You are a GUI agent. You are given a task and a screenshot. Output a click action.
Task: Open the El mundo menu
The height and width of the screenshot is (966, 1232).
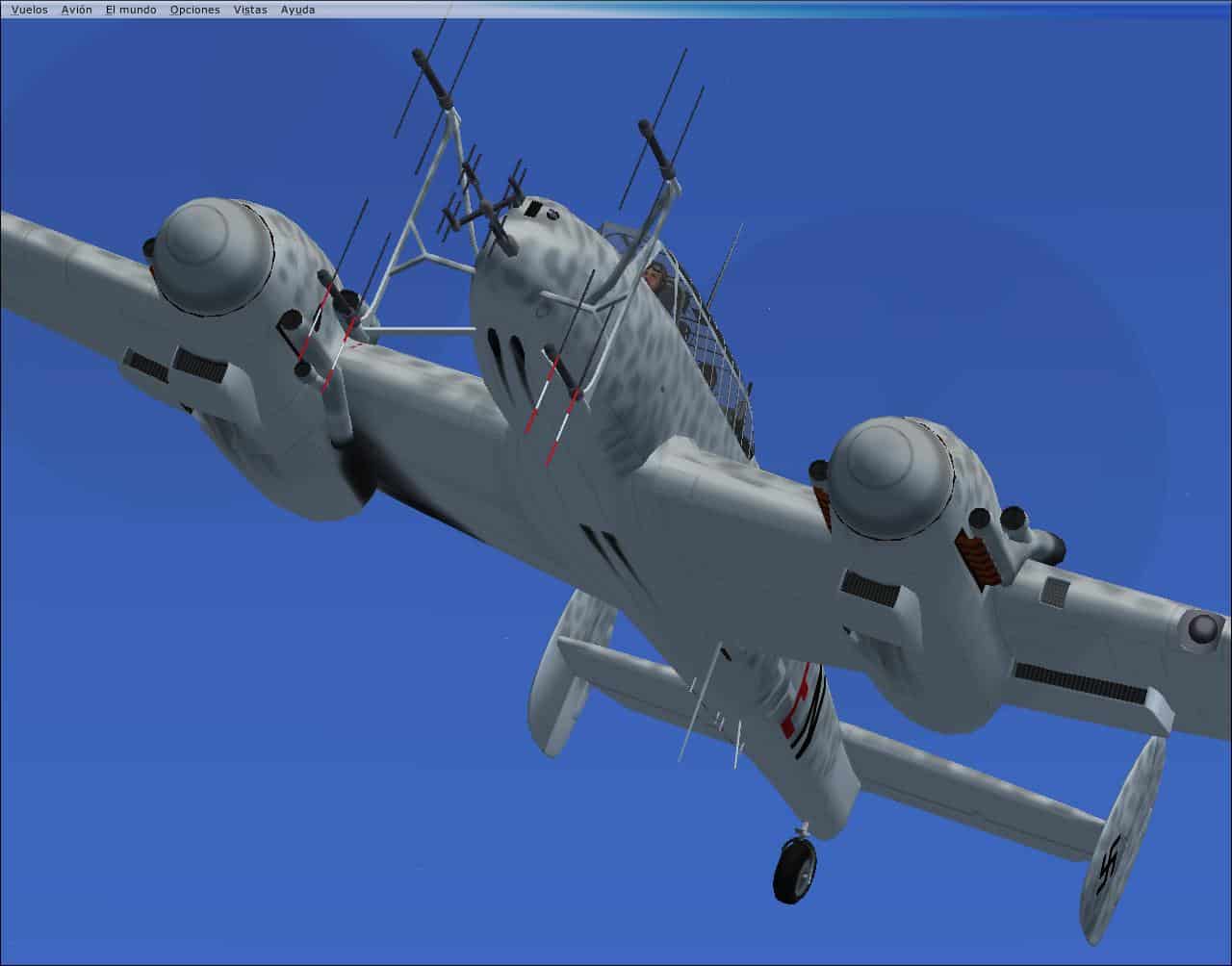tap(130, 10)
